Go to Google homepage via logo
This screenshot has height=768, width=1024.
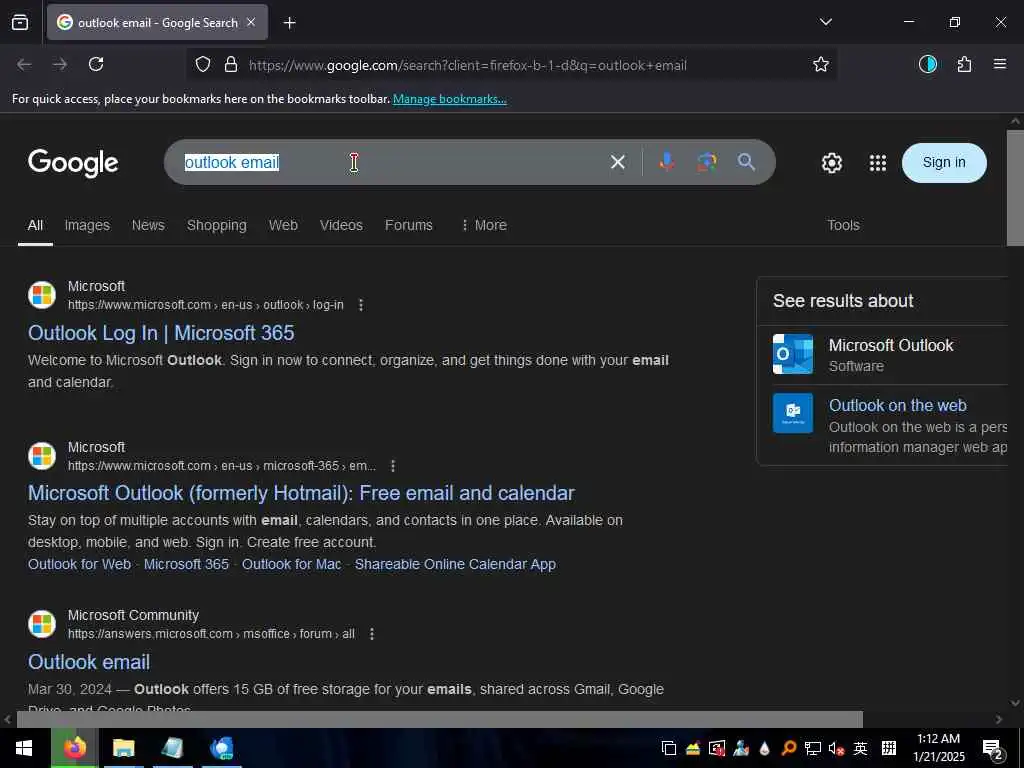73,163
